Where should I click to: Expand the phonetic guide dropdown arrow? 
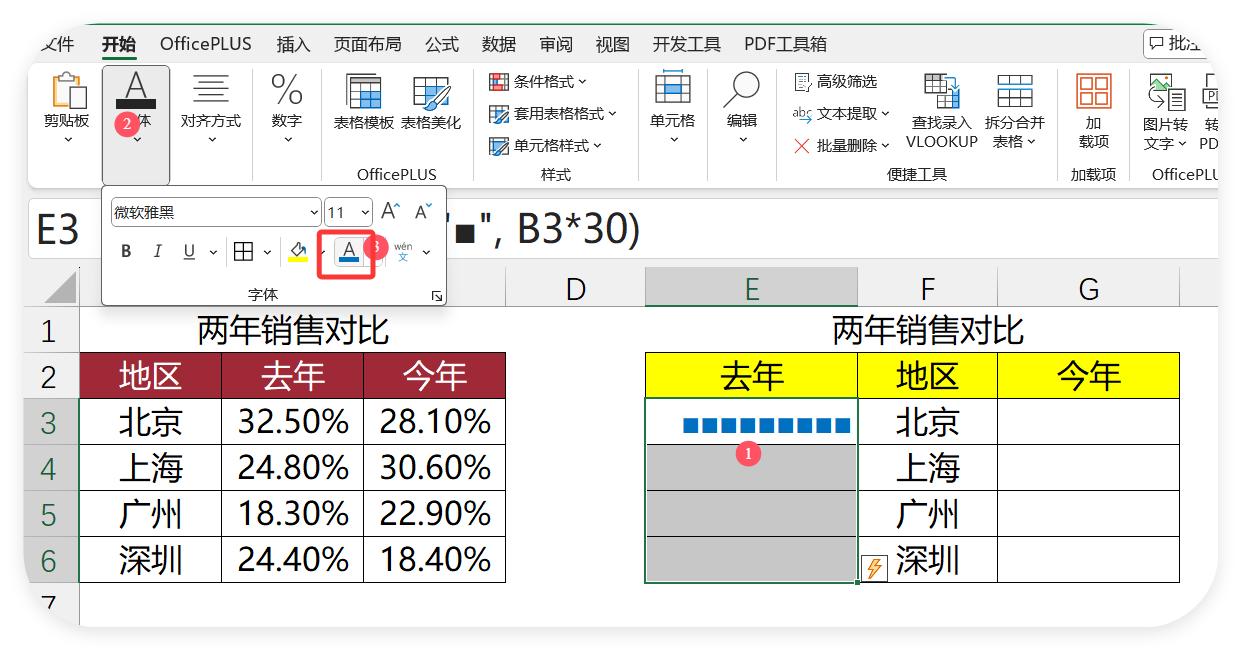427,252
